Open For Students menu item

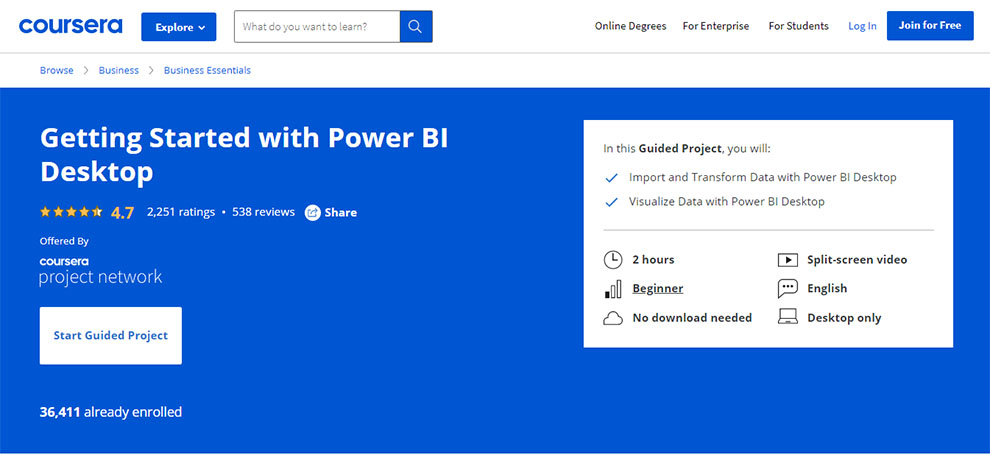click(x=798, y=26)
